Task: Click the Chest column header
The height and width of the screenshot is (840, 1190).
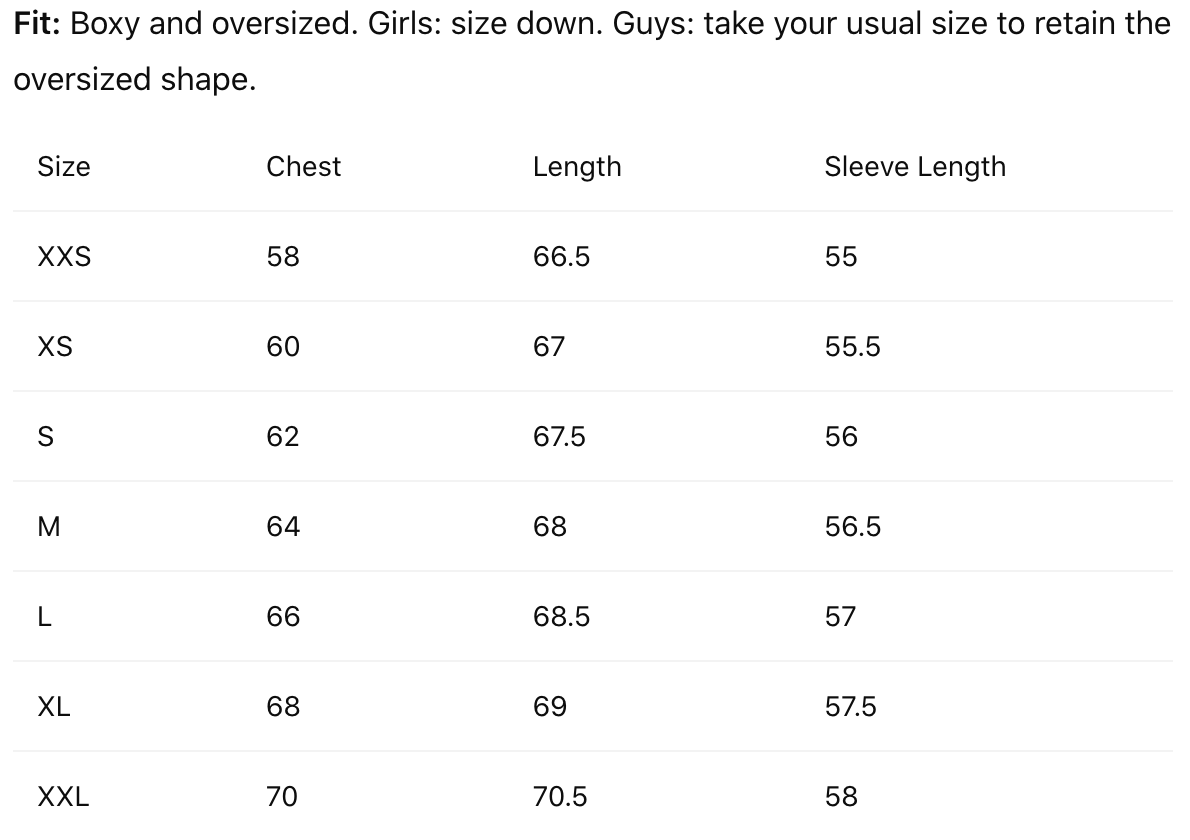Action: (x=303, y=166)
